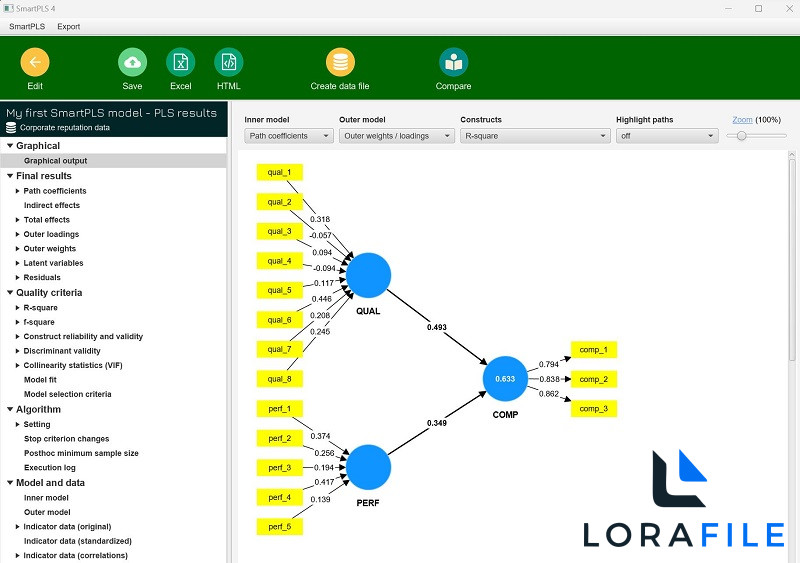Collapse the Quality criteria section
This screenshot has width=800, height=563.
pyautogui.click(x=10, y=292)
